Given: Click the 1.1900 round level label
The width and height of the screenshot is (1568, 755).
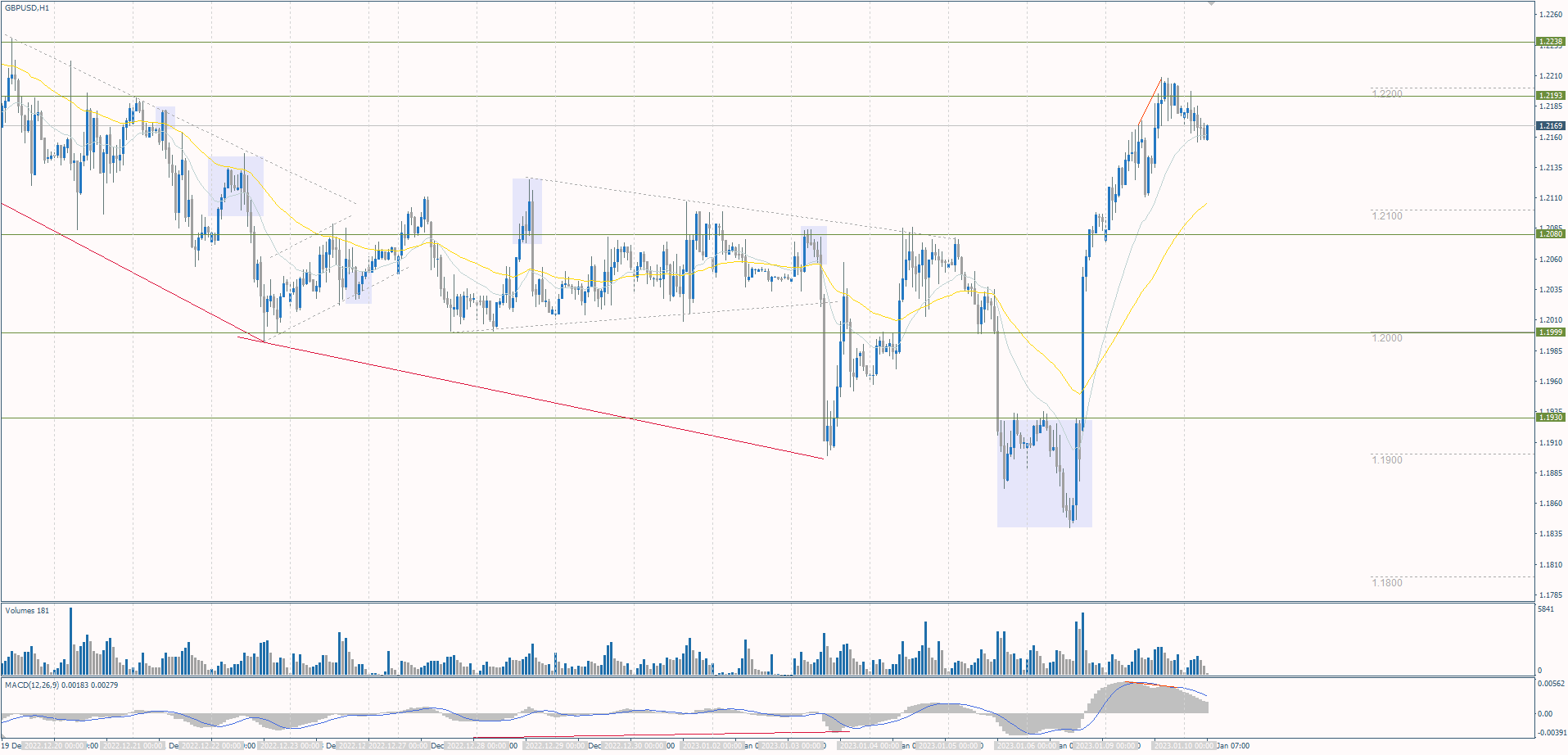Looking at the screenshot, I should 1387,460.
